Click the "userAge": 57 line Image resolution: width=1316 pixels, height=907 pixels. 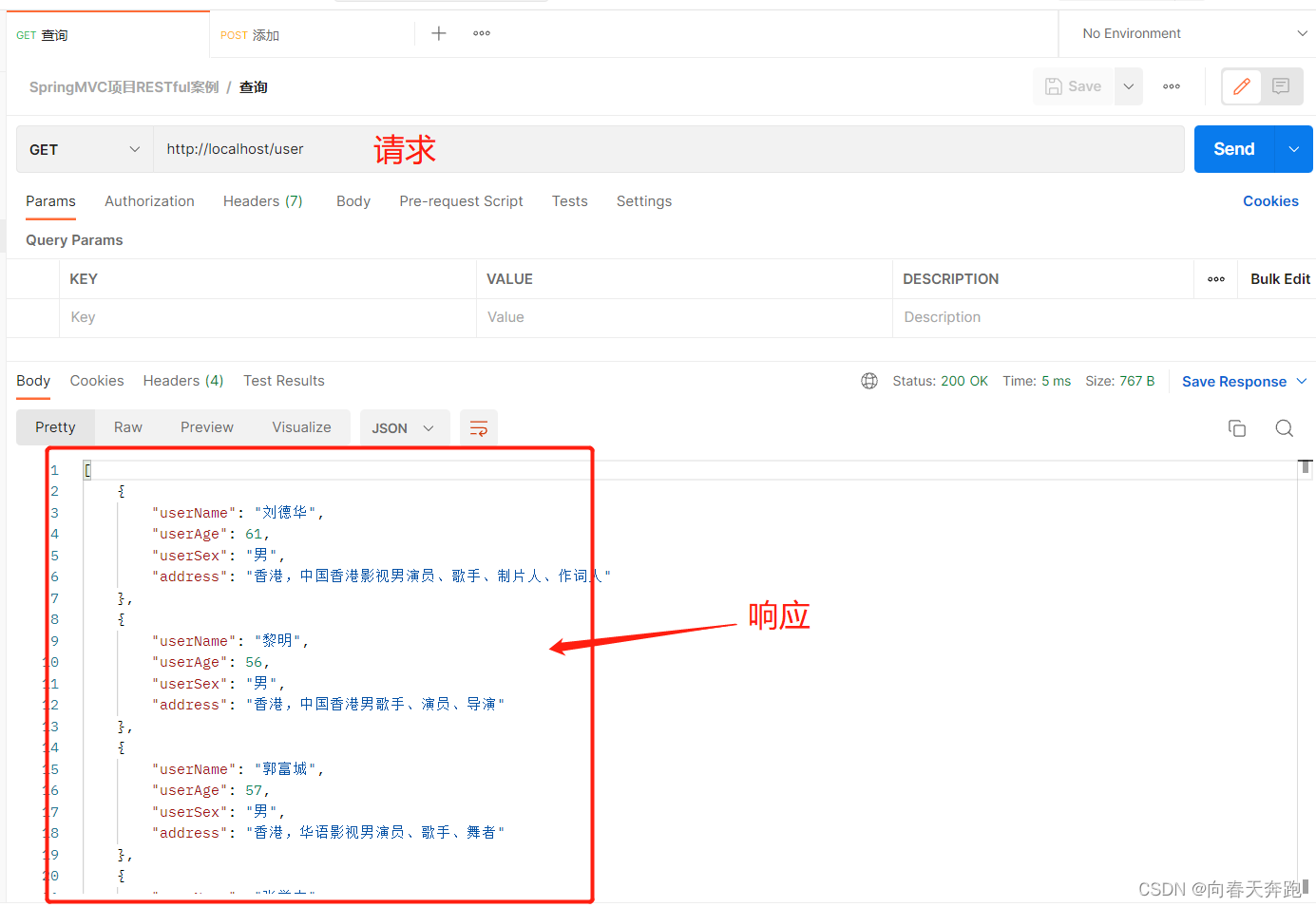click(211, 790)
